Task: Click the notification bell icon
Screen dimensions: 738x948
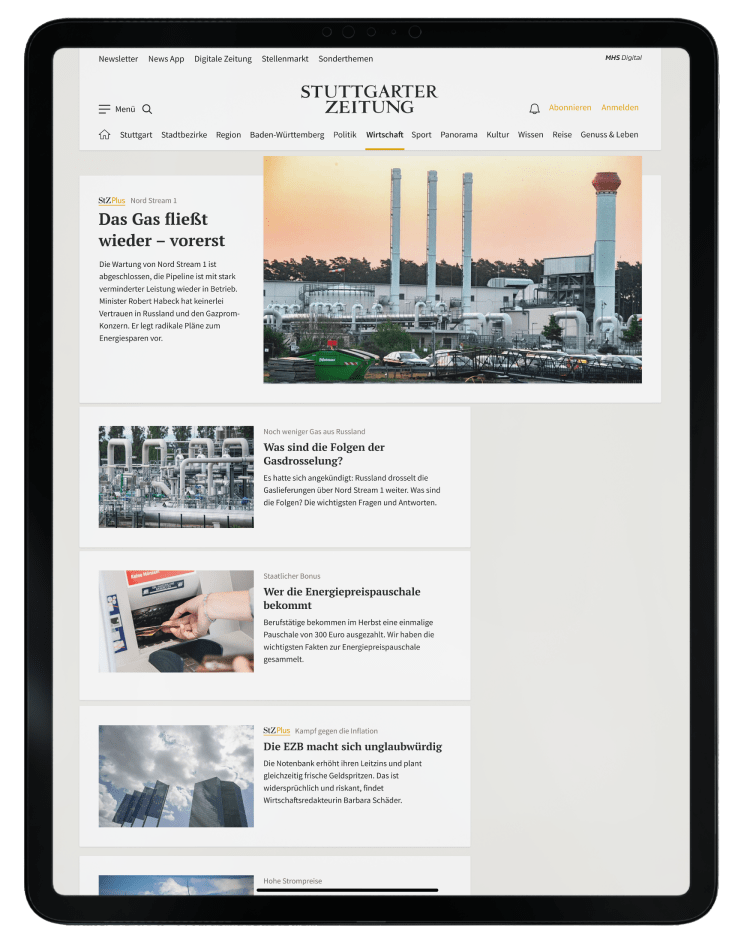Action: (x=534, y=108)
